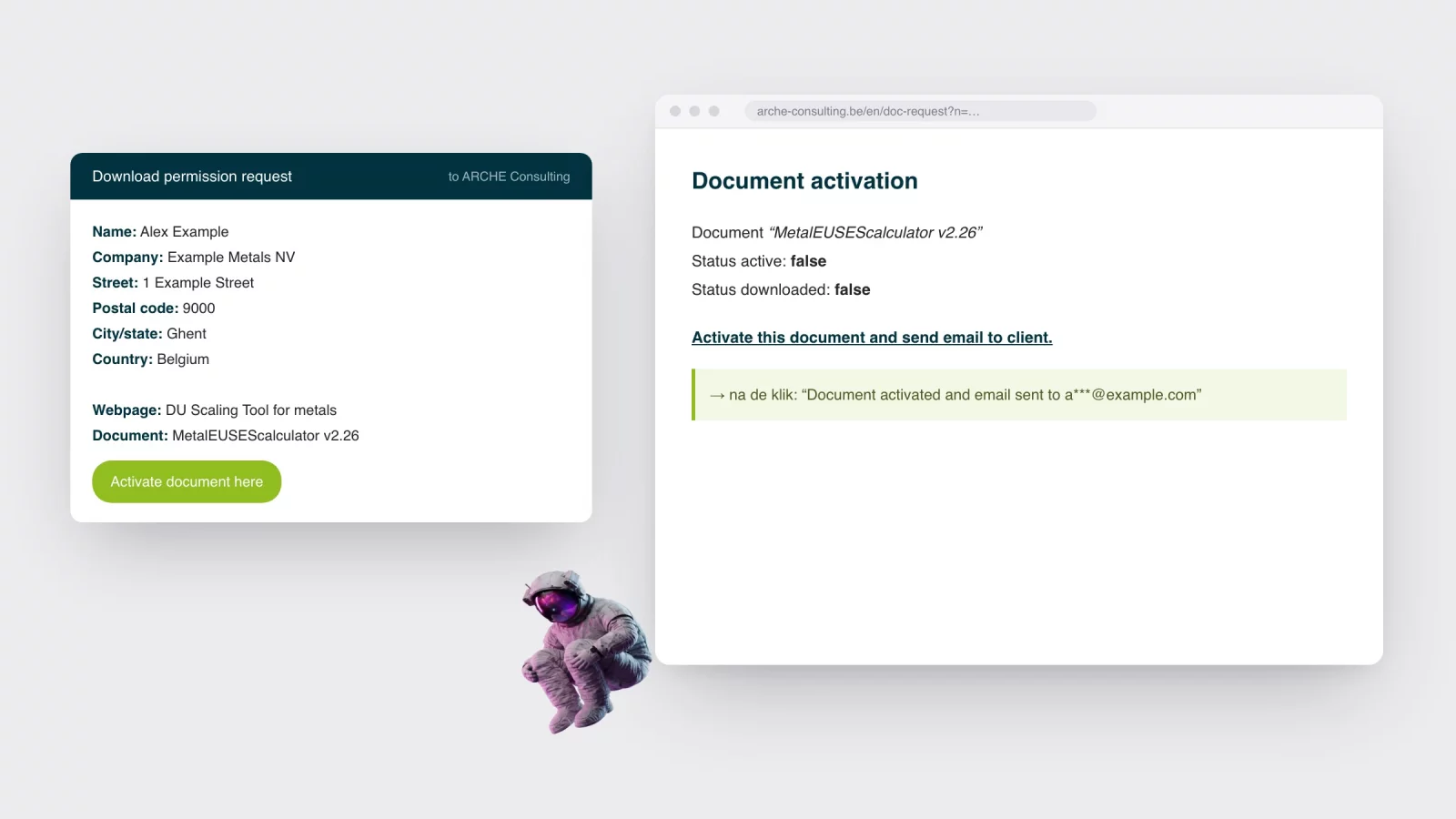The width and height of the screenshot is (1456, 819).
Task: Select the 'Country: Belgium' line
Action: [x=150, y=359]
